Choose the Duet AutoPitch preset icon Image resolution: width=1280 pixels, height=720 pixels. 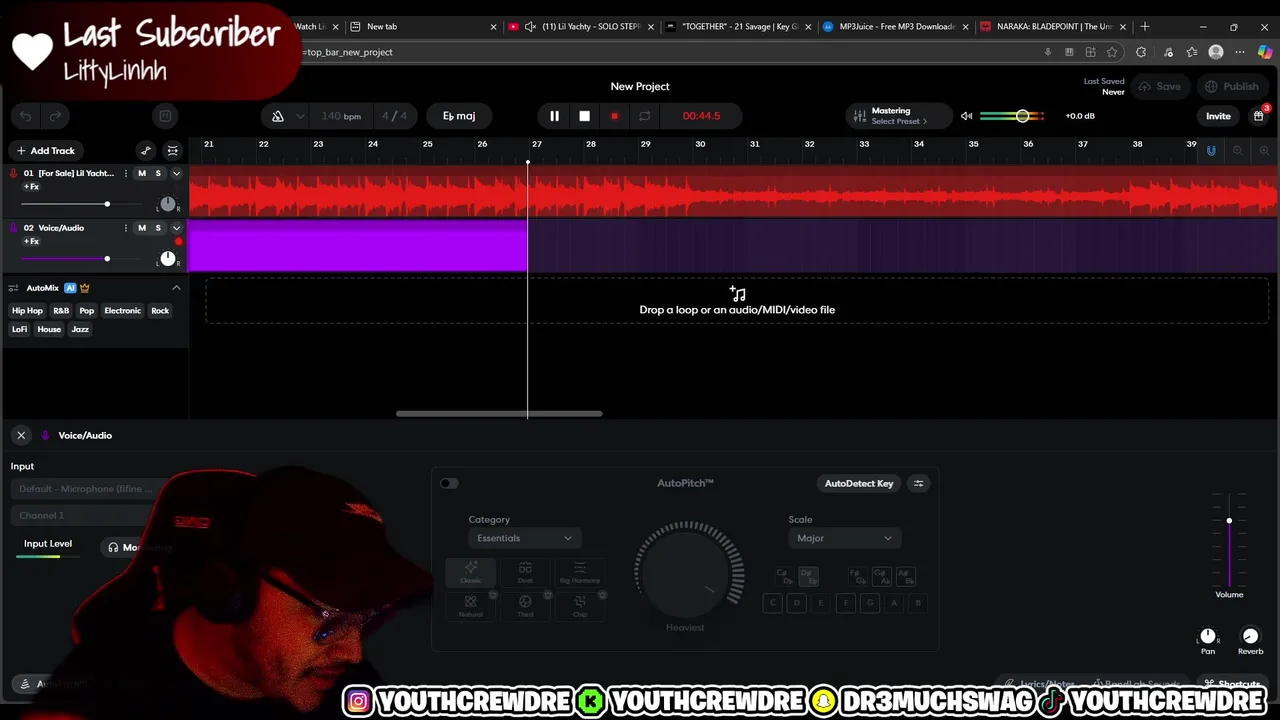[525, 572]
